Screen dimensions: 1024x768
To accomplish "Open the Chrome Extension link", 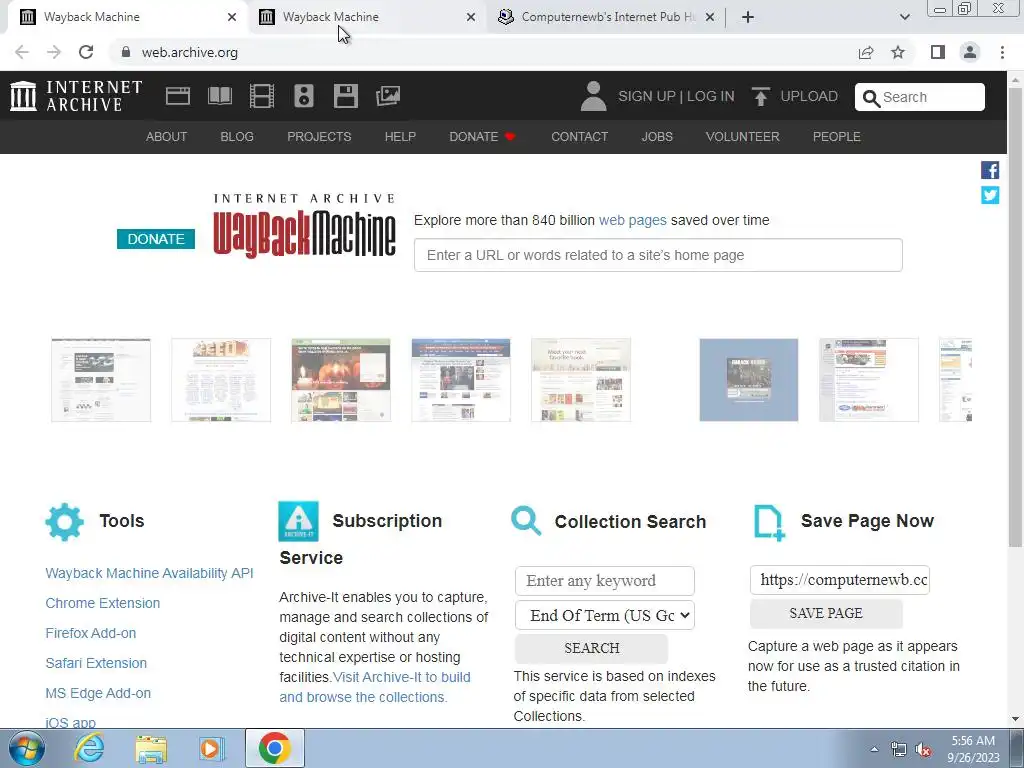I will click(x=103, y=603).
